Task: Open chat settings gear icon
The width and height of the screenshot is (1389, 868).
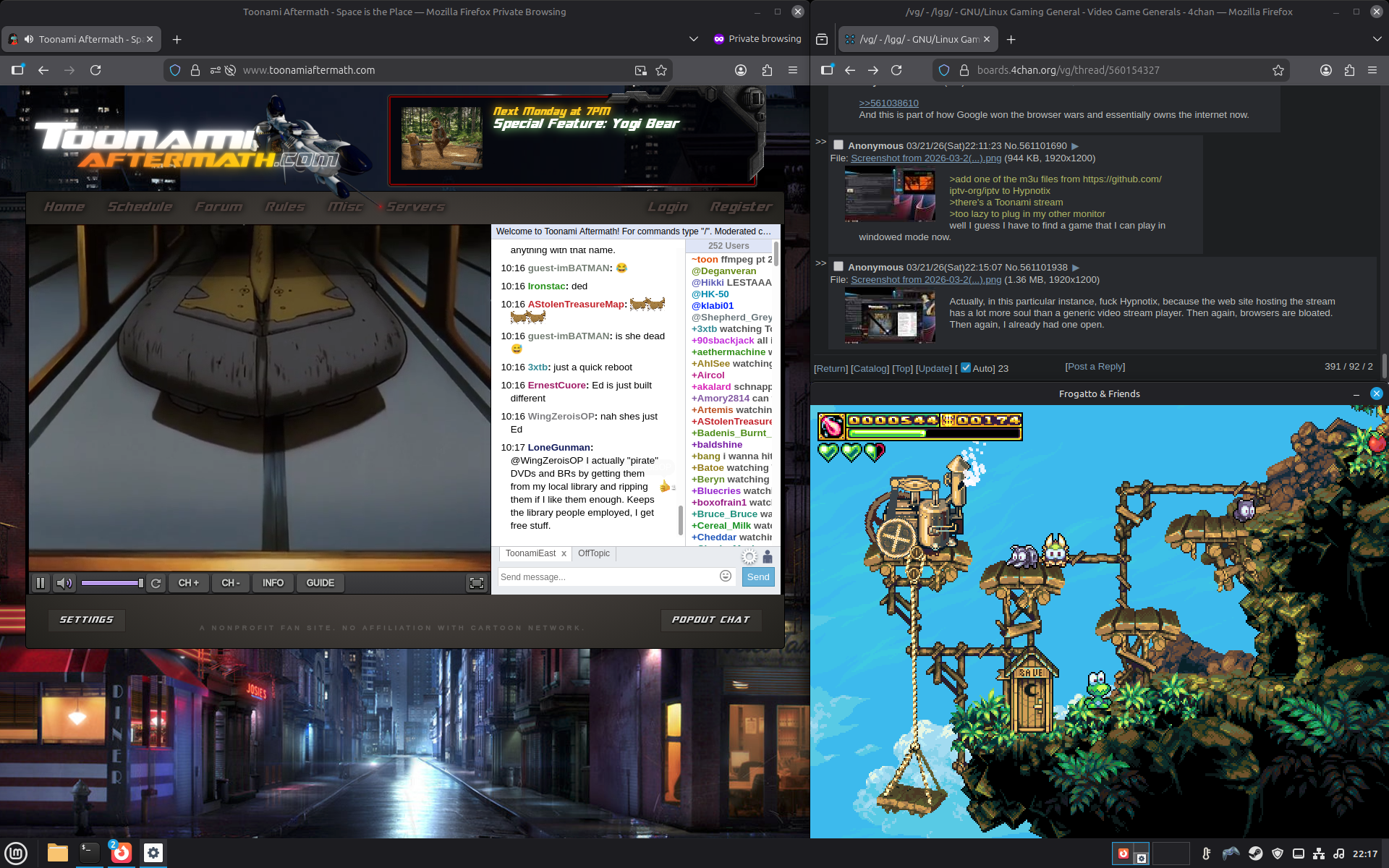Action: tap(749, 556)
